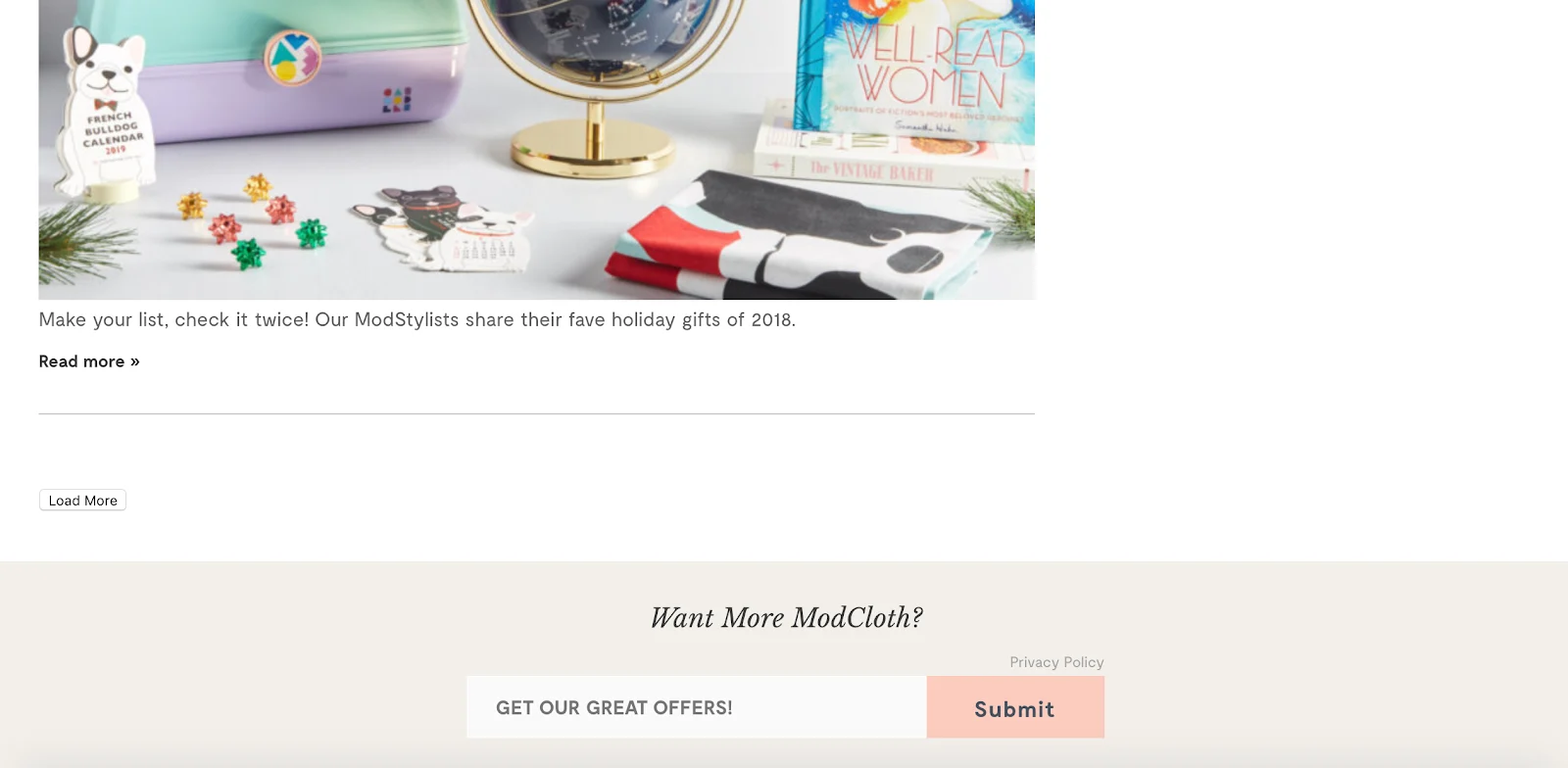Click the round colorful badge on the lavender case
The image size is (1568, 768).
(x=292, y=58)
